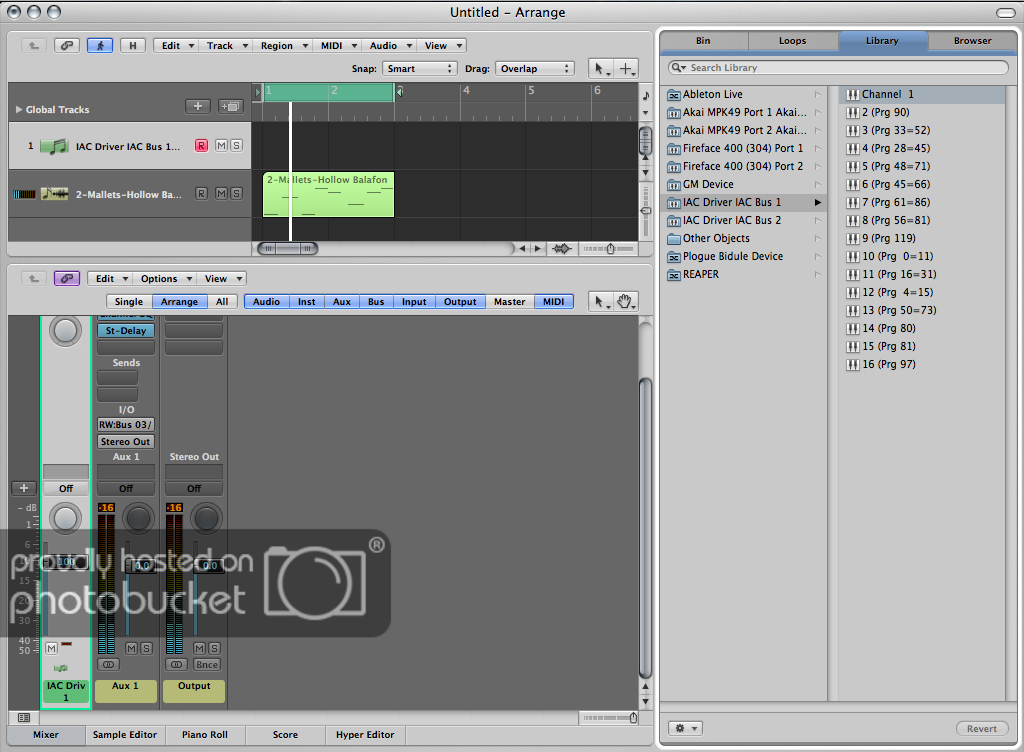
Task: Switch to the Loops tab
Action: point(792,41)
